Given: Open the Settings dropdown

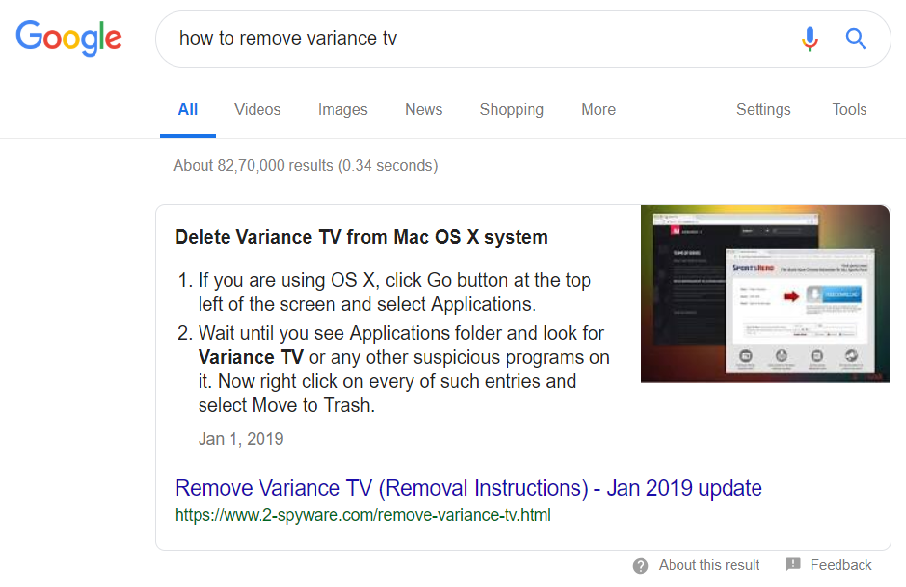Looking at the screenshot, I should click(x=763, y=110).
